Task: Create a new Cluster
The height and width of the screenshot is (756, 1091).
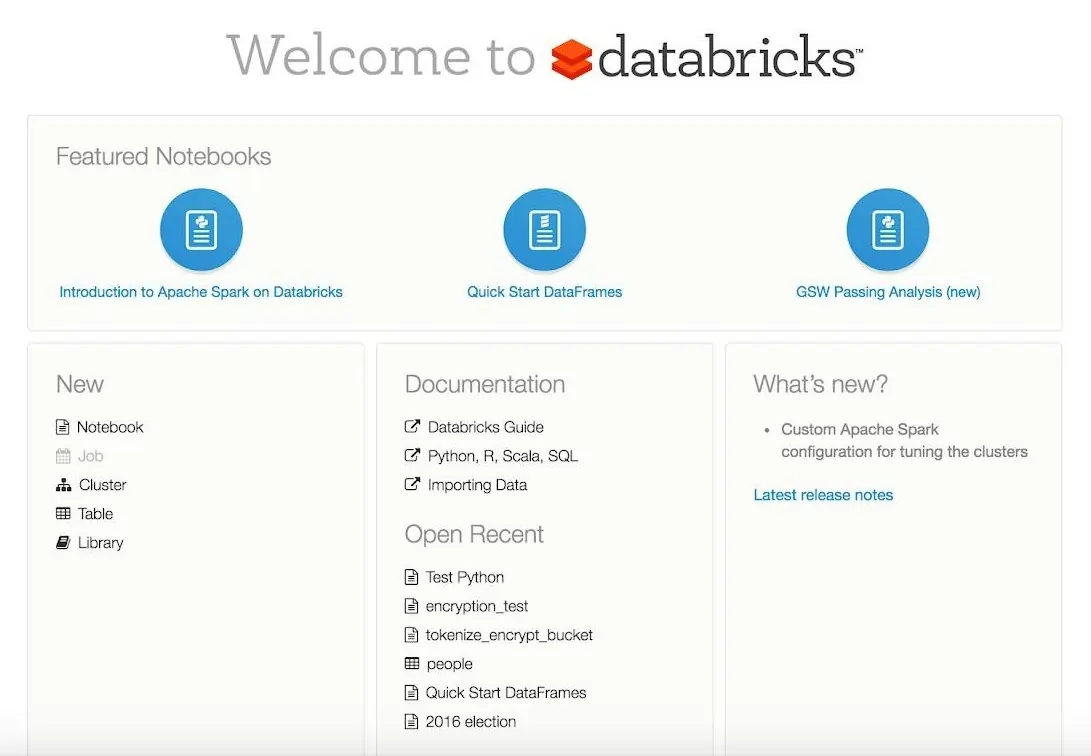Action: pos(102,485)
